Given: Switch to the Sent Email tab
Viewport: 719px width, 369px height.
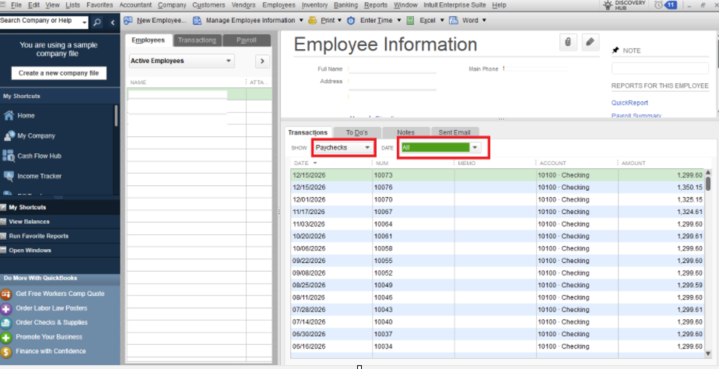Looking at the screenshot, I should [x=454, y=132].
